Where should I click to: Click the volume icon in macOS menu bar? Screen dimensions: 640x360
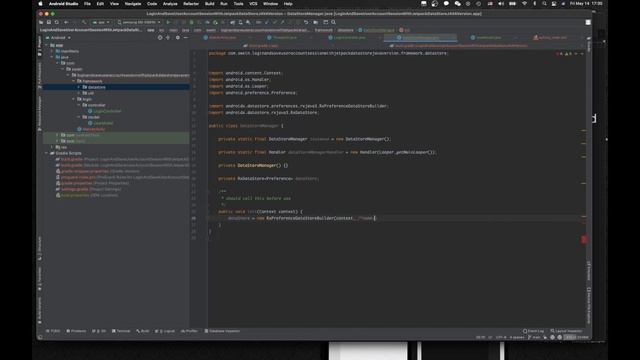(501, 4)
